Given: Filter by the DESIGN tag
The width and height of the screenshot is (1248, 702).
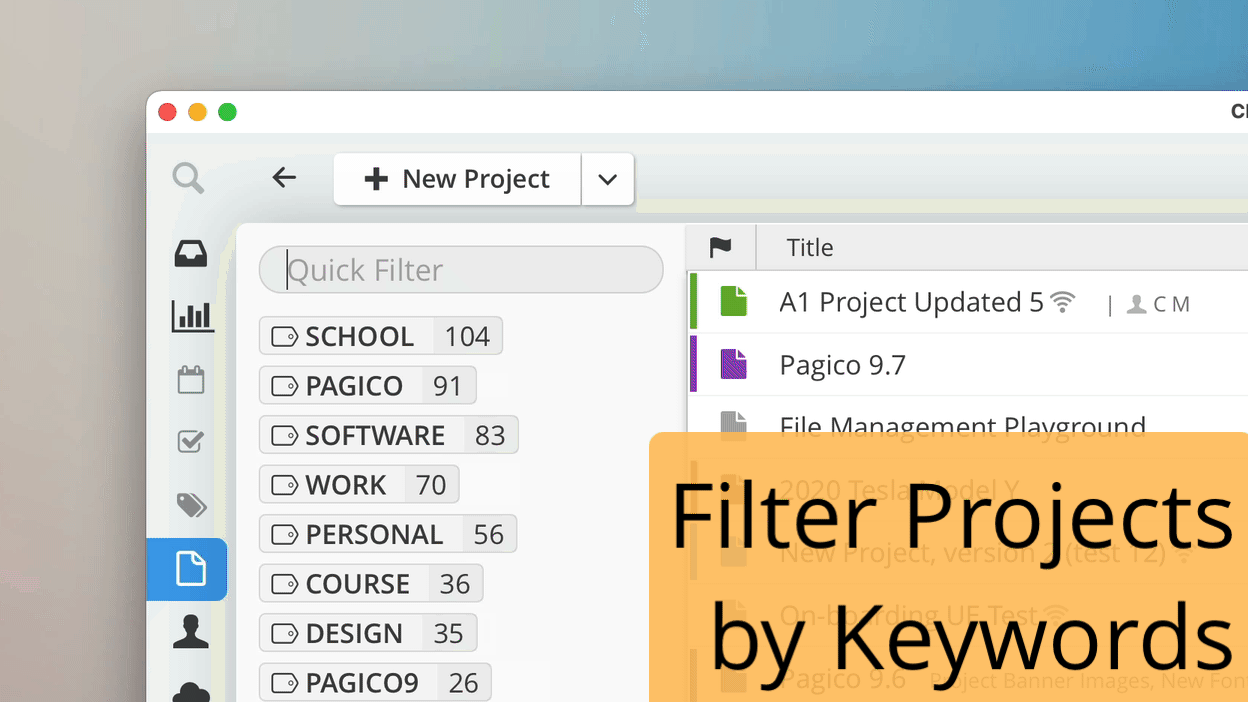Looking at the screenshot, I should point(368,633).
